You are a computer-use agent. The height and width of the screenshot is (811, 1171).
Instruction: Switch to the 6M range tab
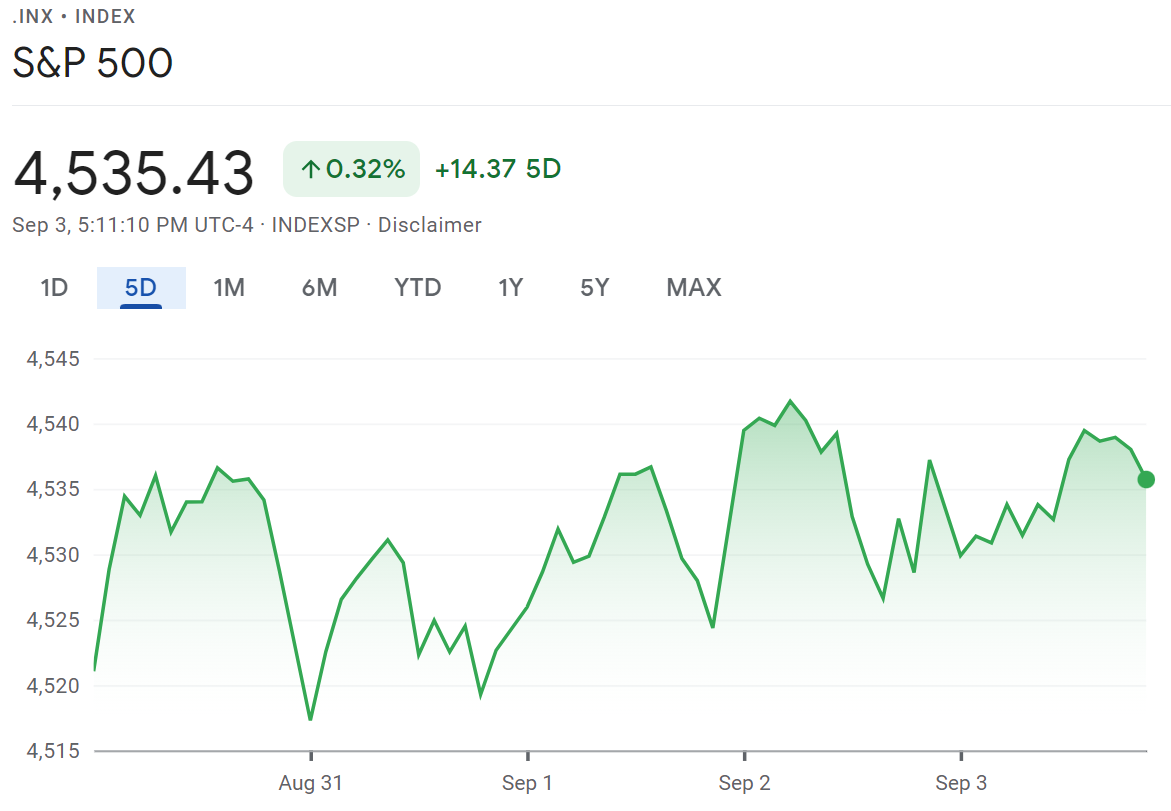(320, 288)
